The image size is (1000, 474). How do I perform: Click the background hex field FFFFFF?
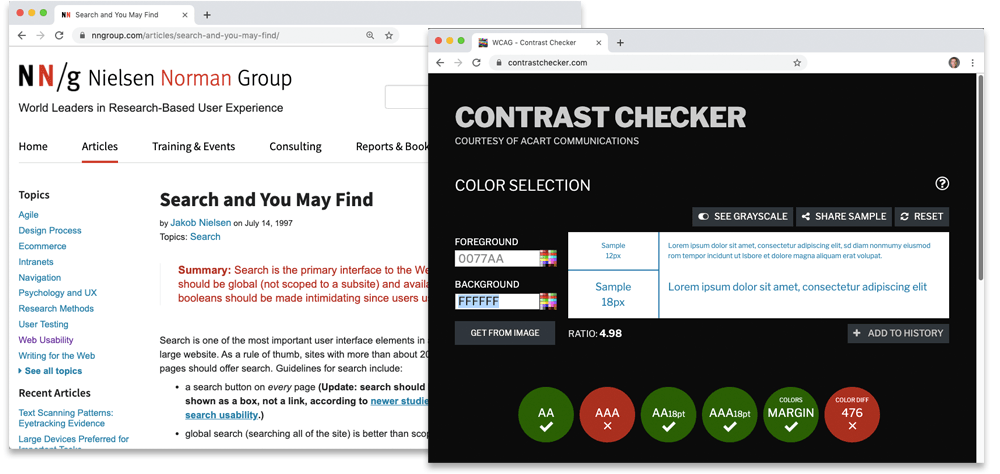[497, 301]
